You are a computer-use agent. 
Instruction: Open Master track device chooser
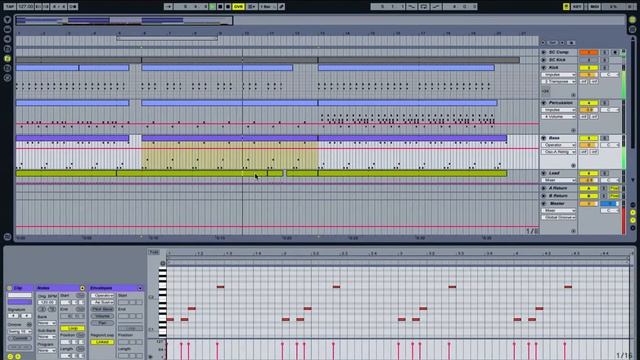pyautogui.click(x=558, y=211)
